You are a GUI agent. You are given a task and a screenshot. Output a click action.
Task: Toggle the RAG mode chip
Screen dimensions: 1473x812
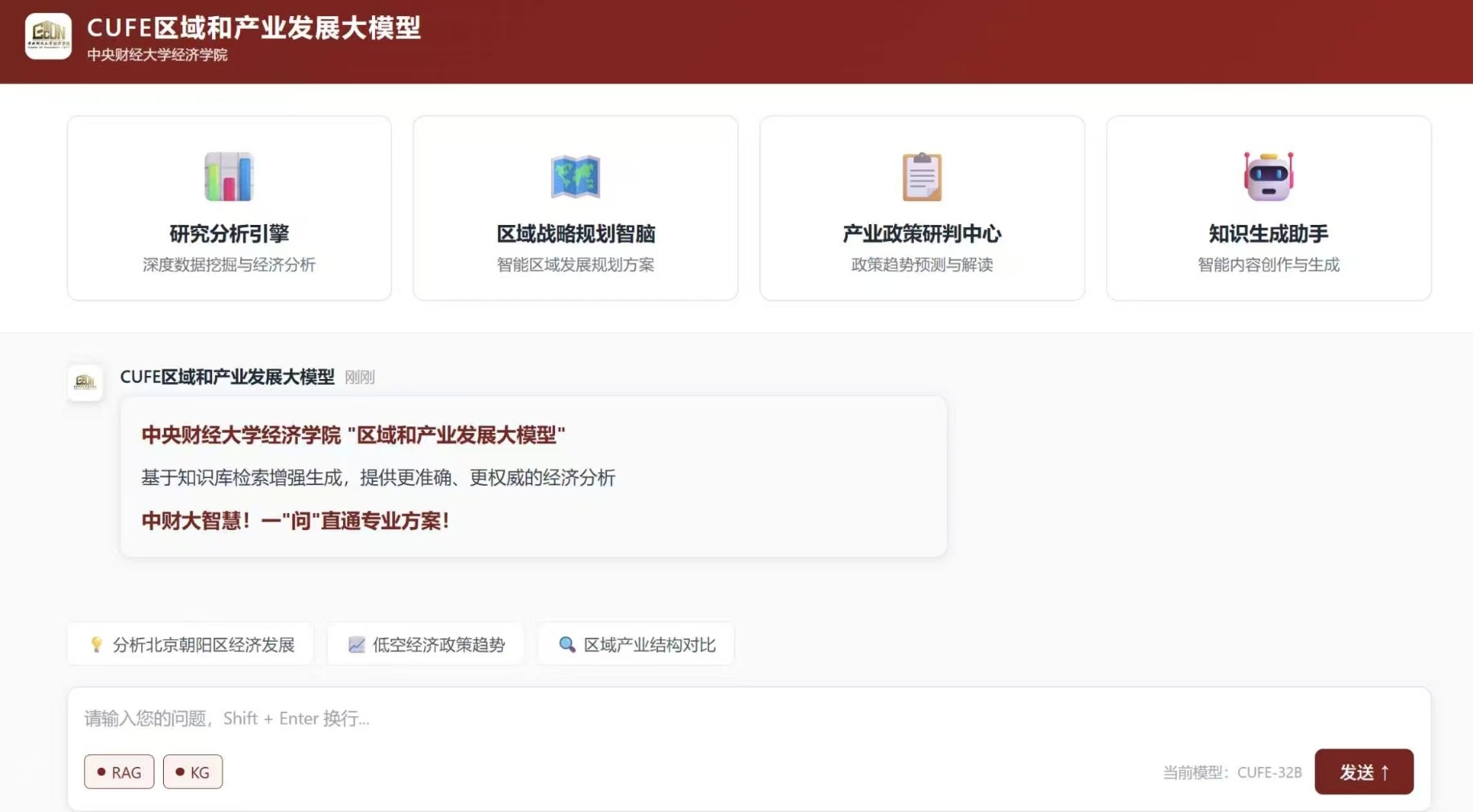[x=119, y=772]
